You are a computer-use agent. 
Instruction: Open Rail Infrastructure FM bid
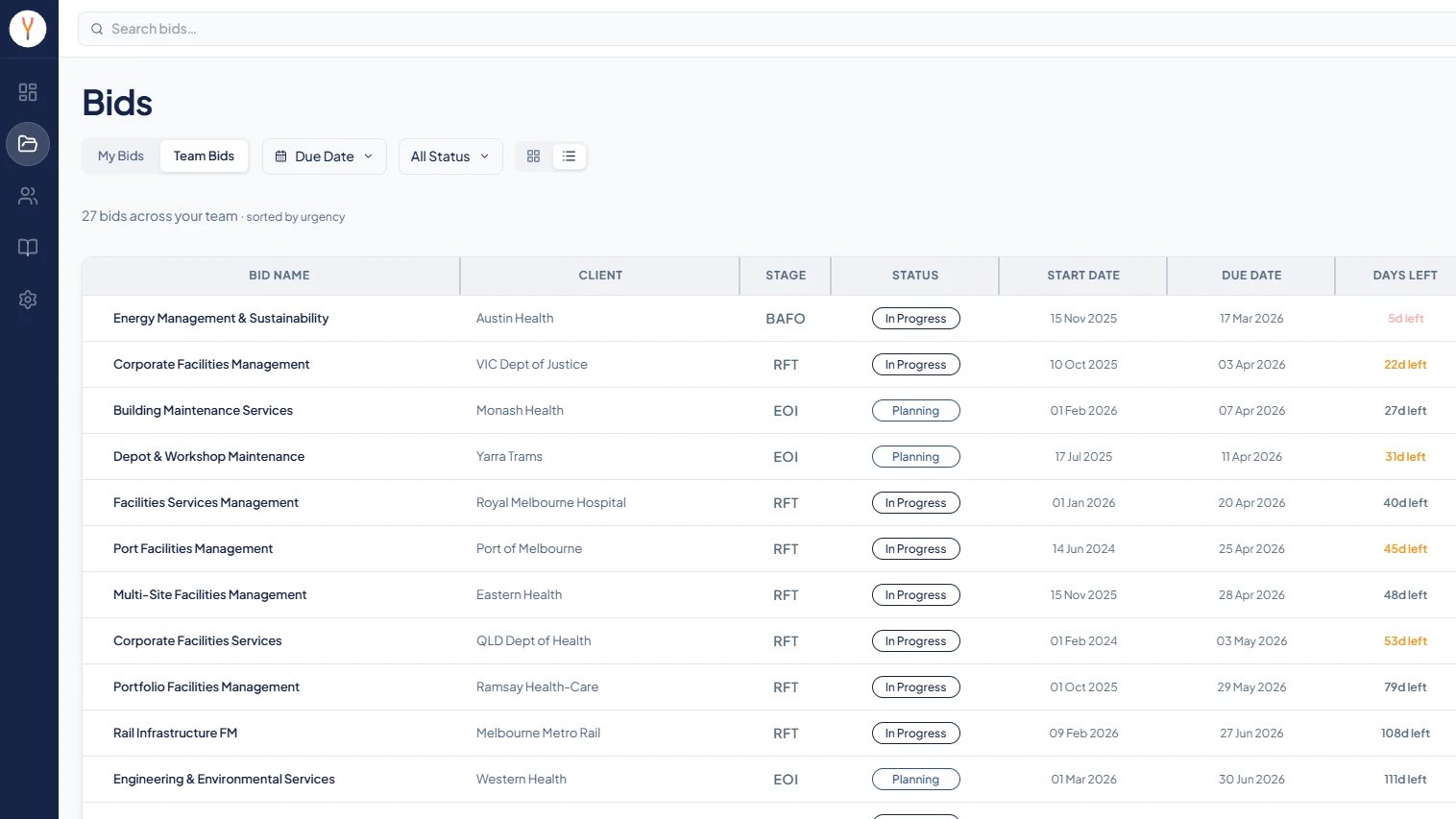point(175,734)
